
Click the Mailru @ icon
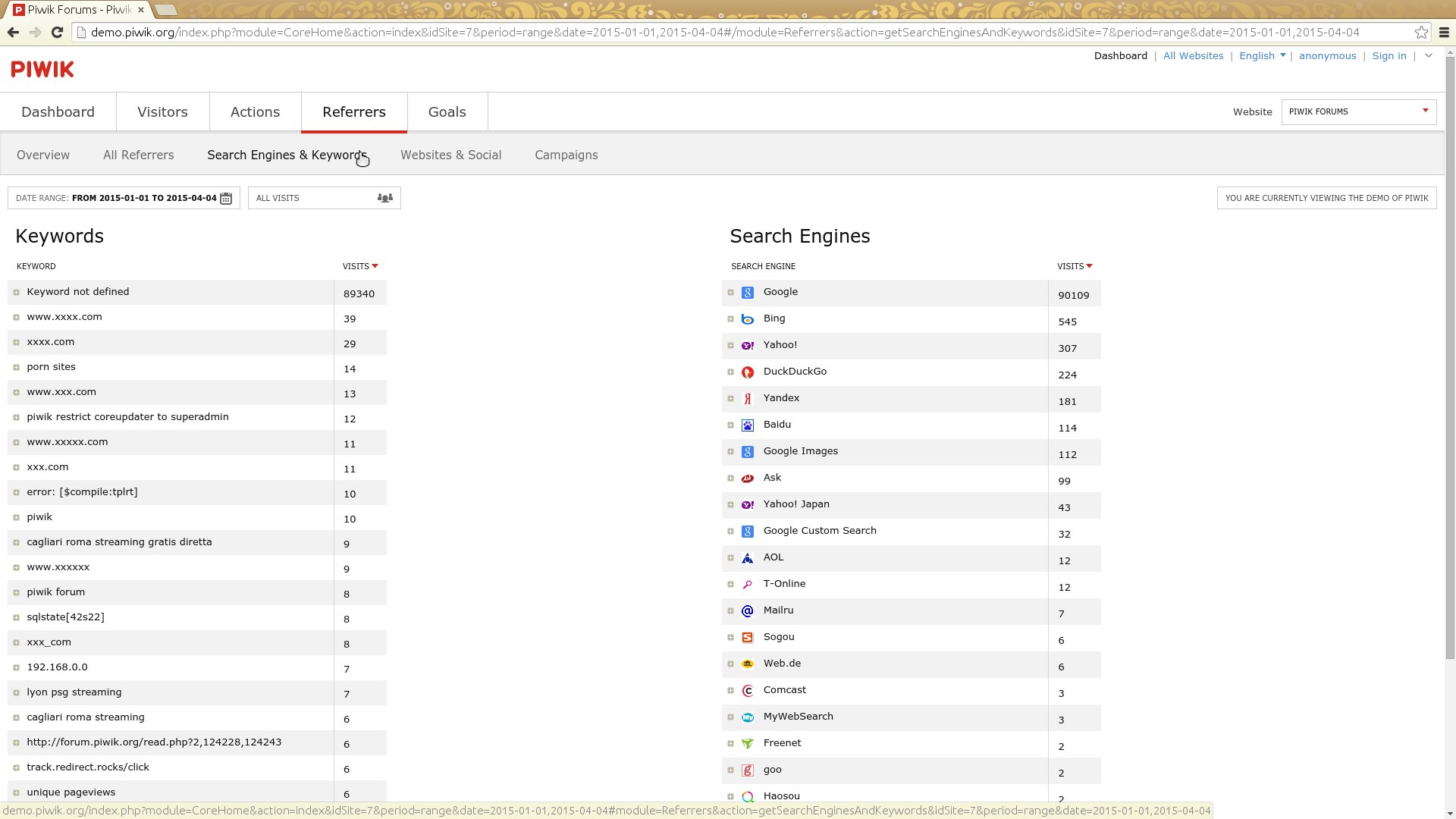(747, 611)
